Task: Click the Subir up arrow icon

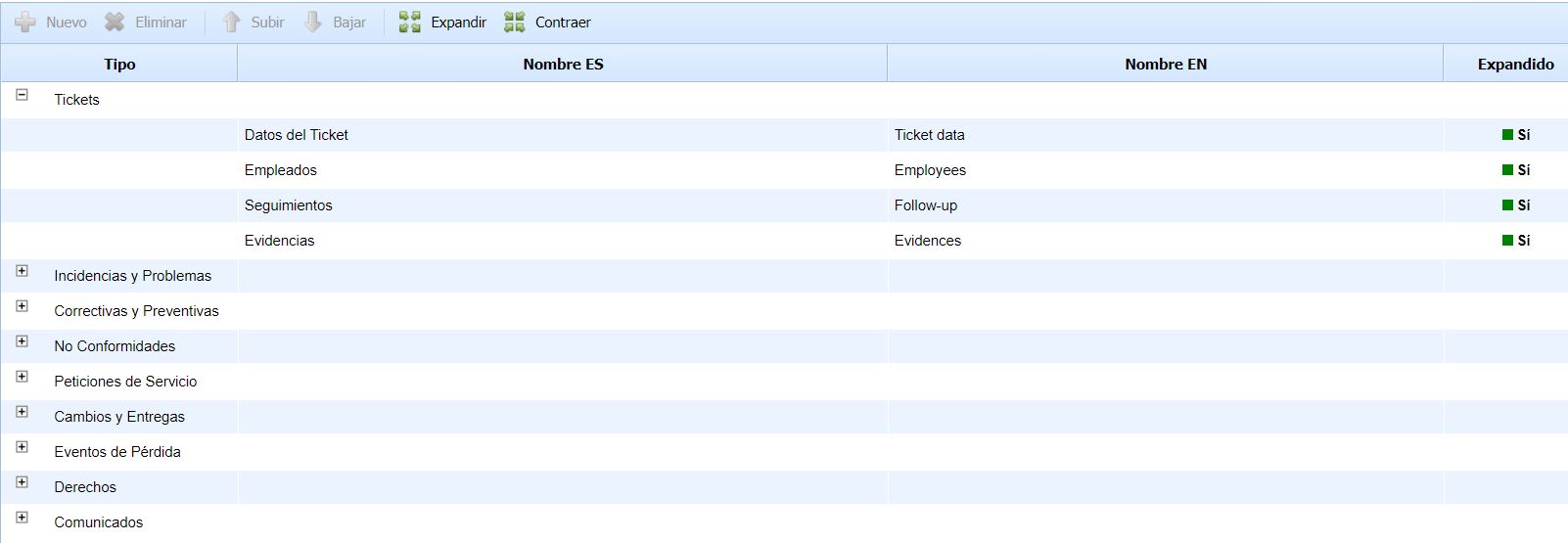Action: click(x=231, y=23)
